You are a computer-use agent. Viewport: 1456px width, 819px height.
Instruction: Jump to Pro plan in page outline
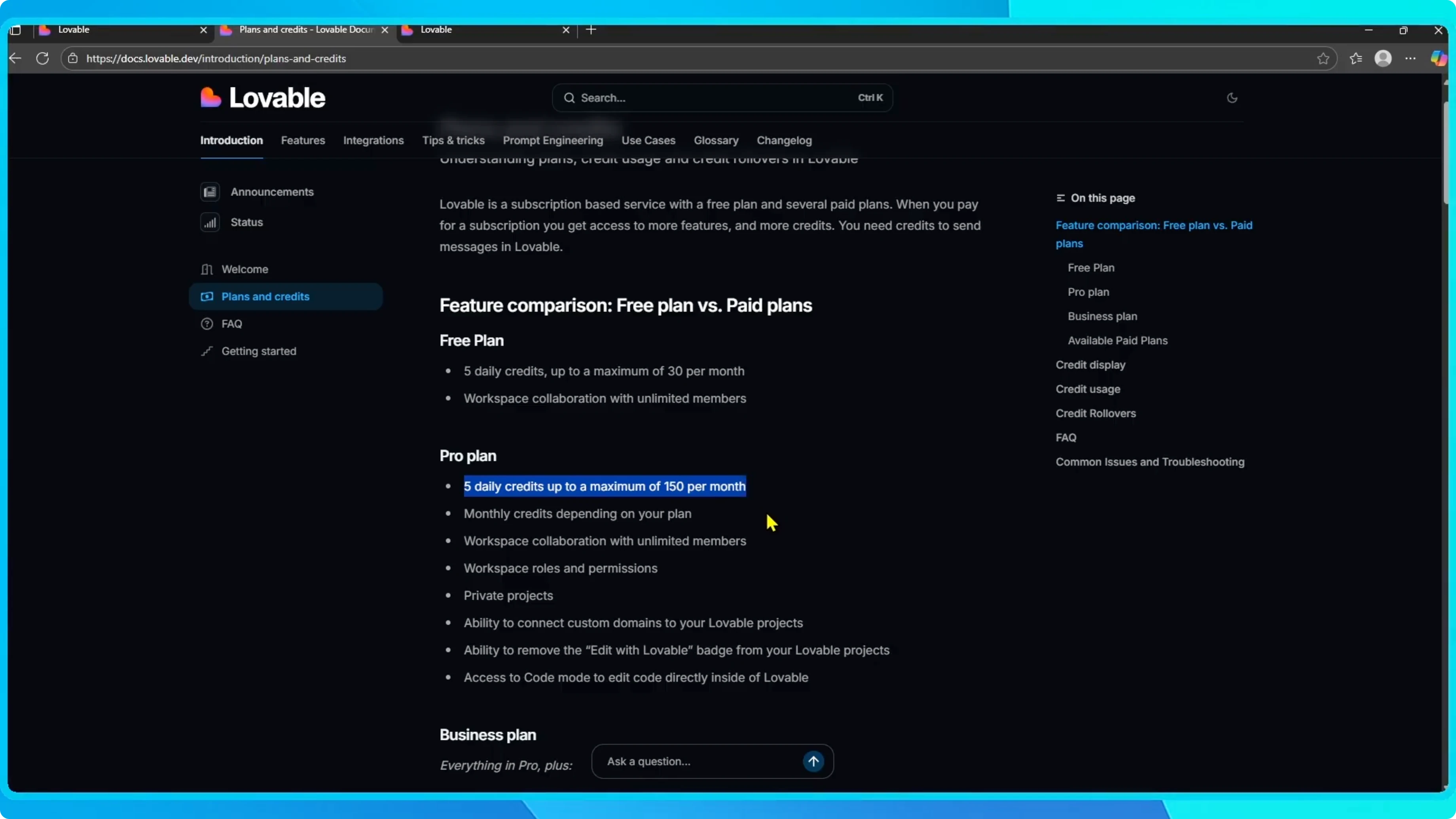1088,292
